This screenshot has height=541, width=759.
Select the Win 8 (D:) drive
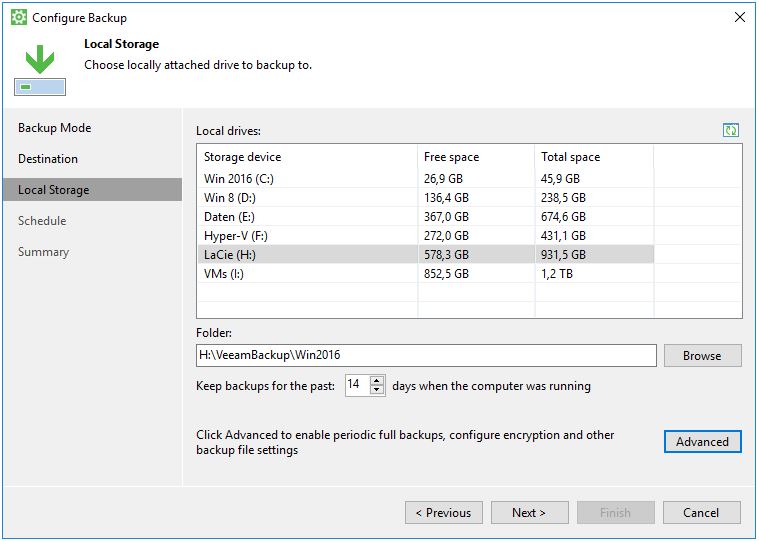click(x=425, y=197)
